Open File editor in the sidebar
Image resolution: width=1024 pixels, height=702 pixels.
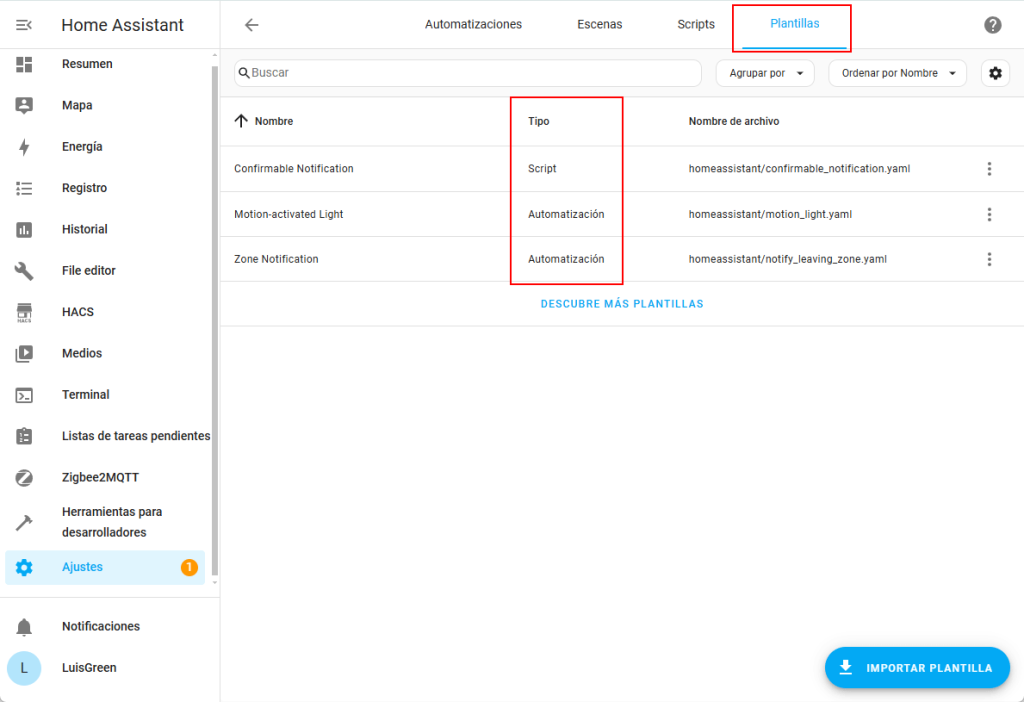pyautogui.click(x=88, y=271)
